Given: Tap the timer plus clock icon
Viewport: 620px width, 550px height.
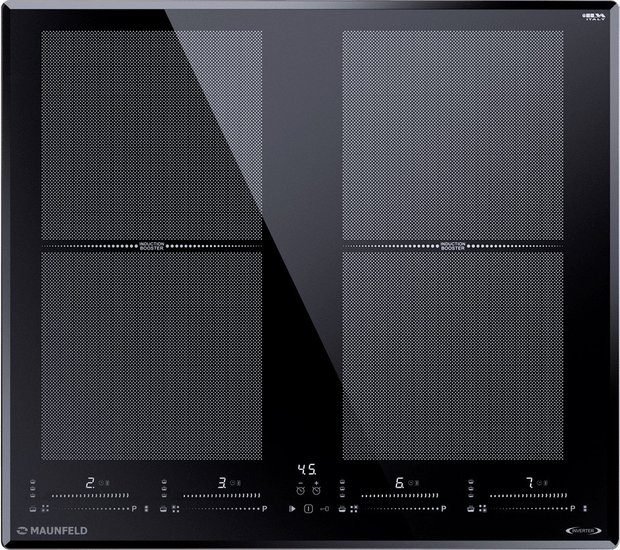Looking at the screenshot, I should click(x=316, y=489).
